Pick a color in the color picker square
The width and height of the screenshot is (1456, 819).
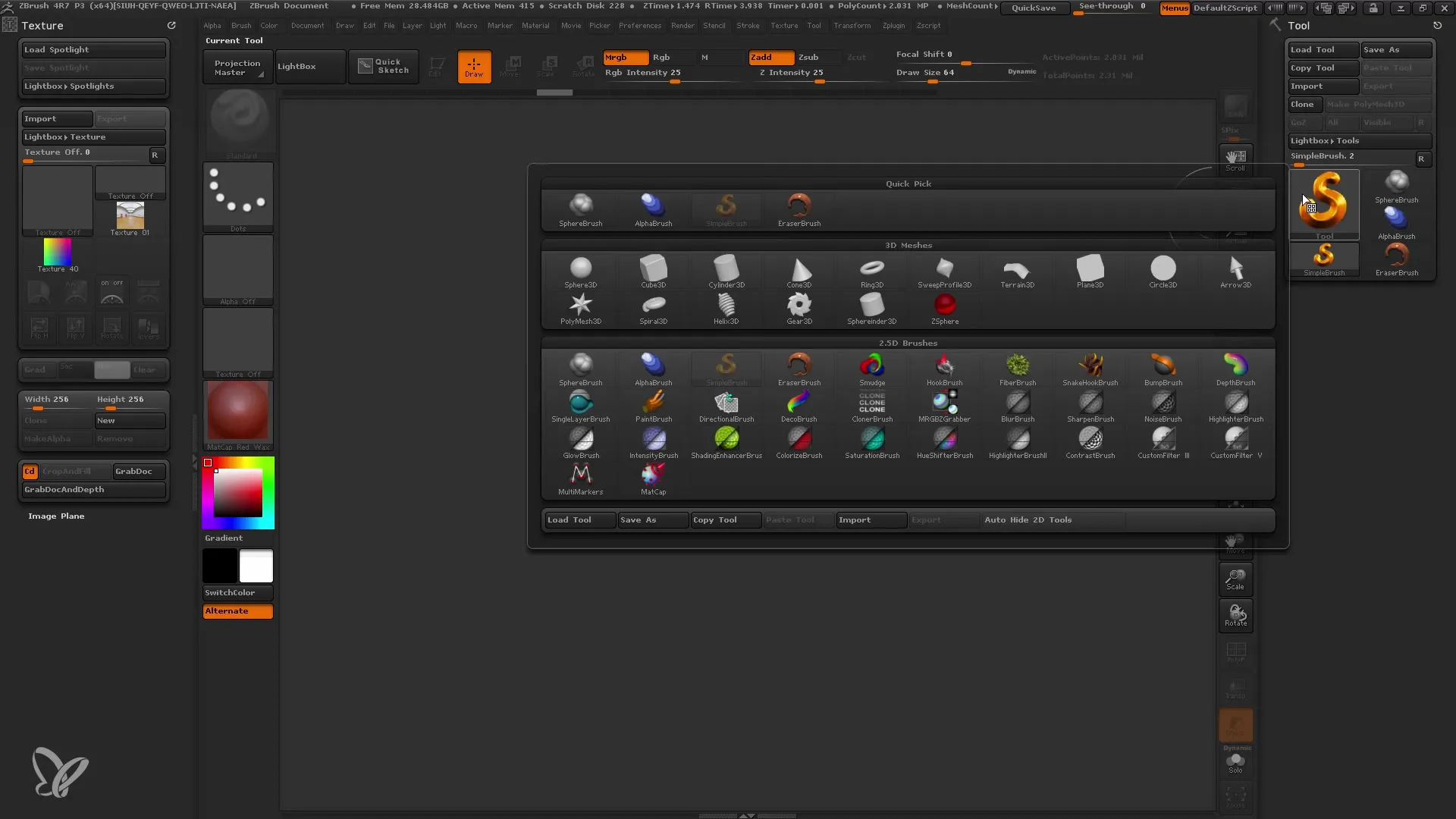[x=238, y=493]
